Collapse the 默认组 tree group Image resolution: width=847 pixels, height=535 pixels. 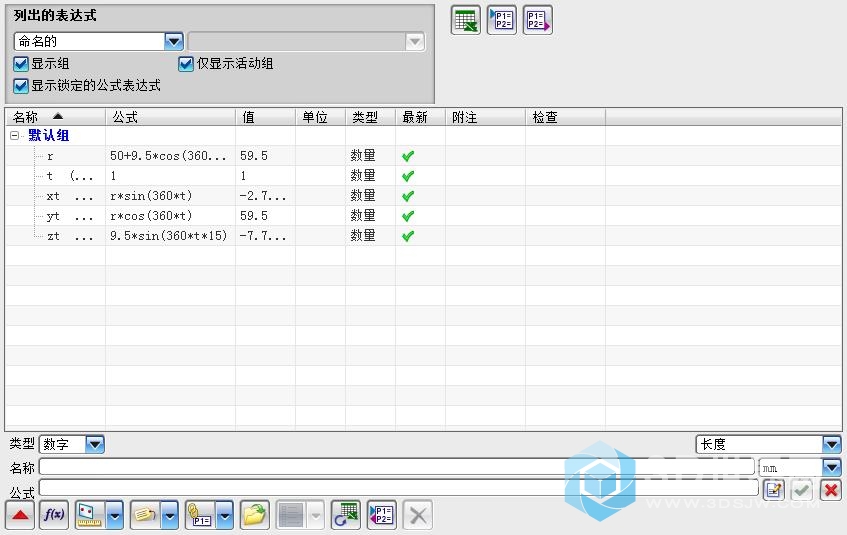[x=15, y=136]
